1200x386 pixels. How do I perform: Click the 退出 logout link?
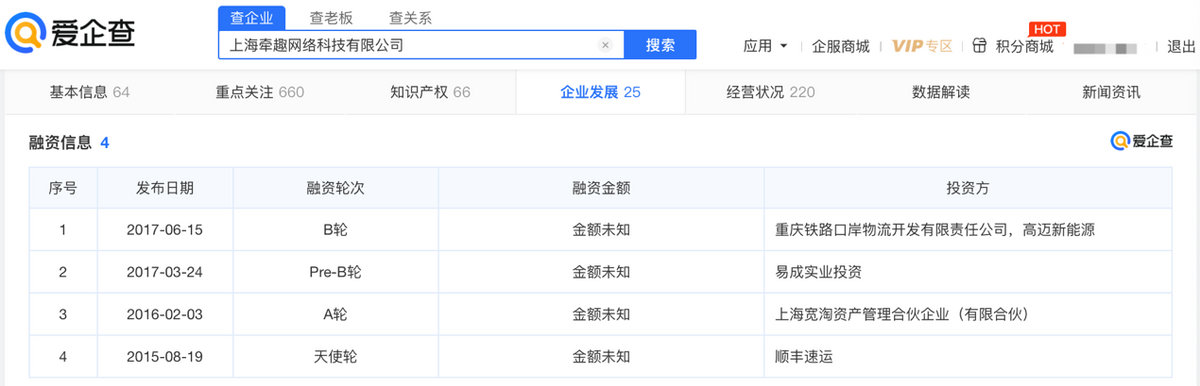[1181, 46]
